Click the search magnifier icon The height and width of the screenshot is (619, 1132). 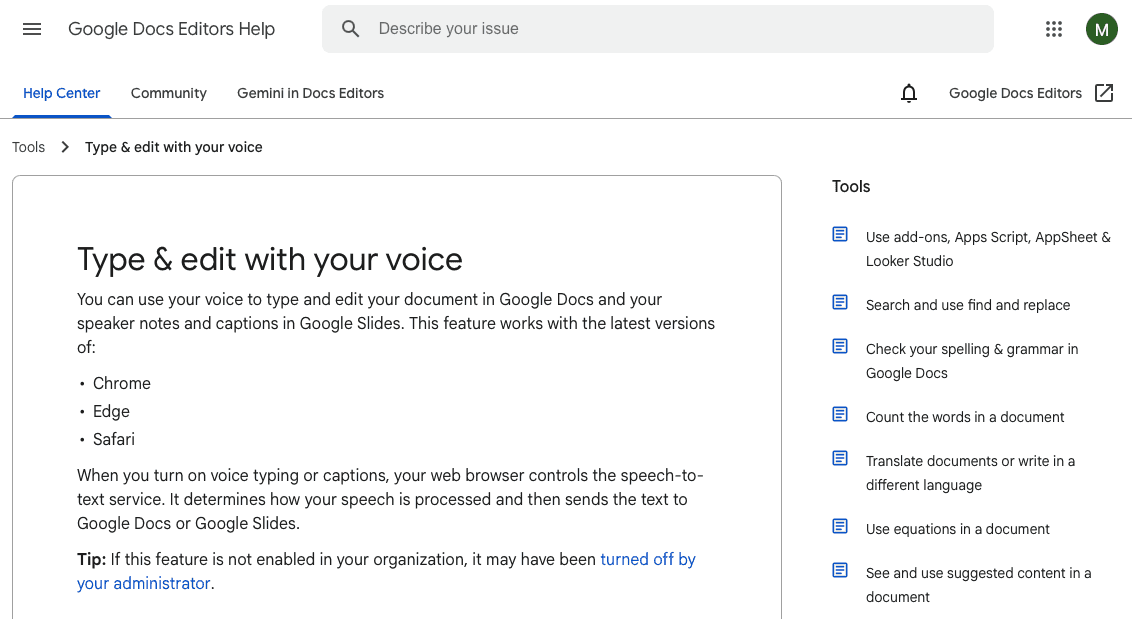(x=350, y=29)
